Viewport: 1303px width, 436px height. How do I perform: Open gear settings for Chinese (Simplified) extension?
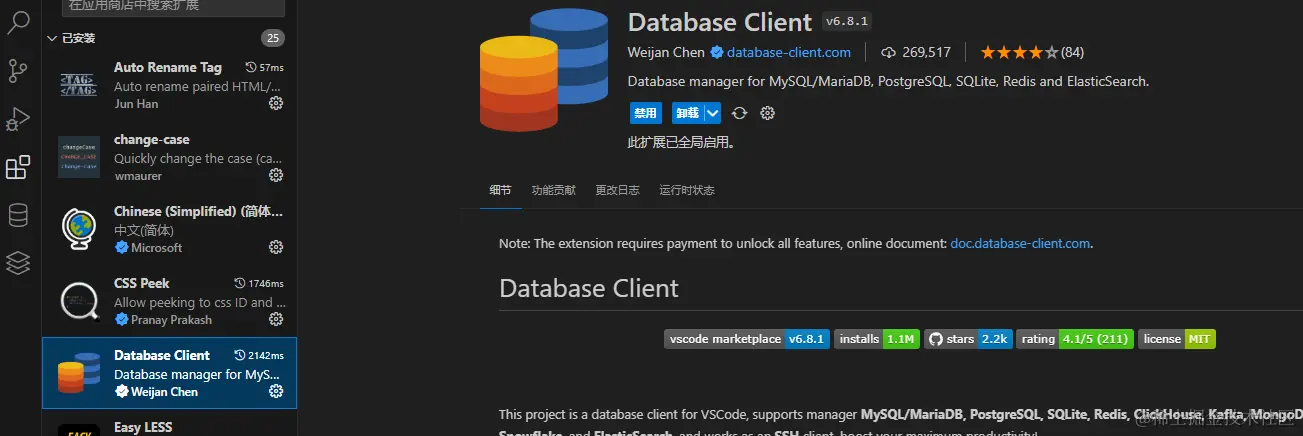(x=276, y=247)
